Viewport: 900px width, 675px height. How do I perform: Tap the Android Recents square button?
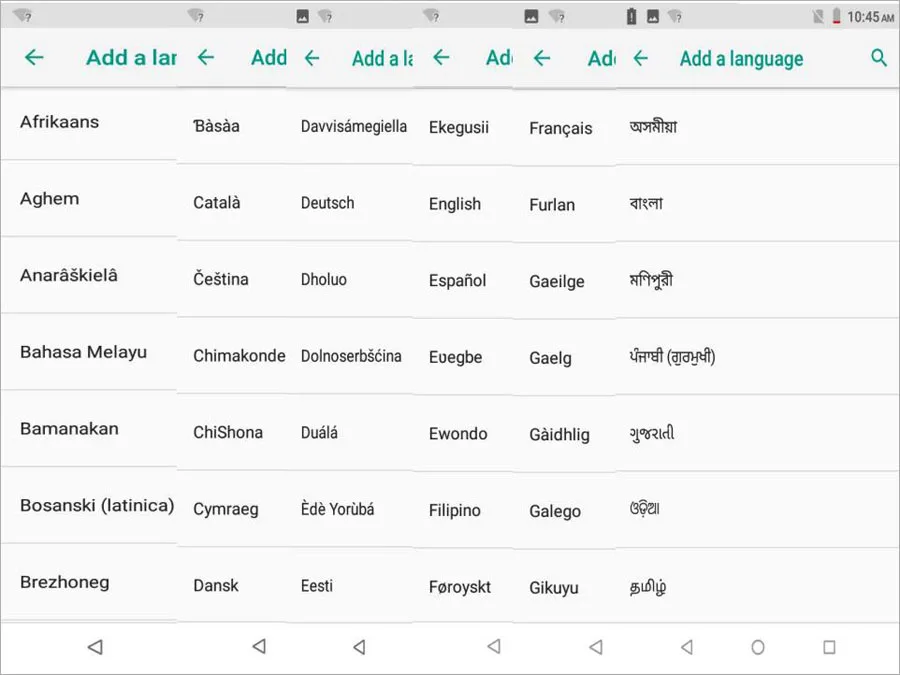pos(829,647)
